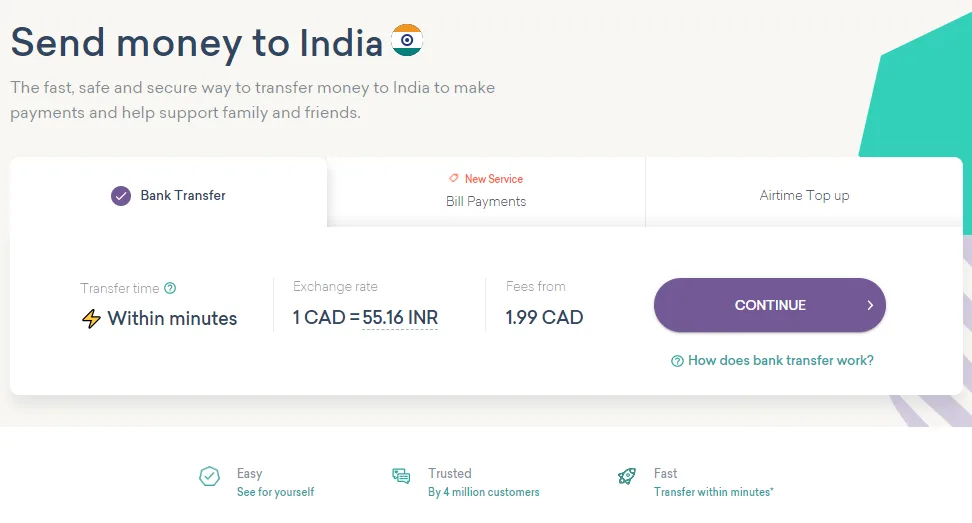This screenshot has width=972, height=523.
Task: Open the How does bank transfer work link
Action: [x=780, y=360]
